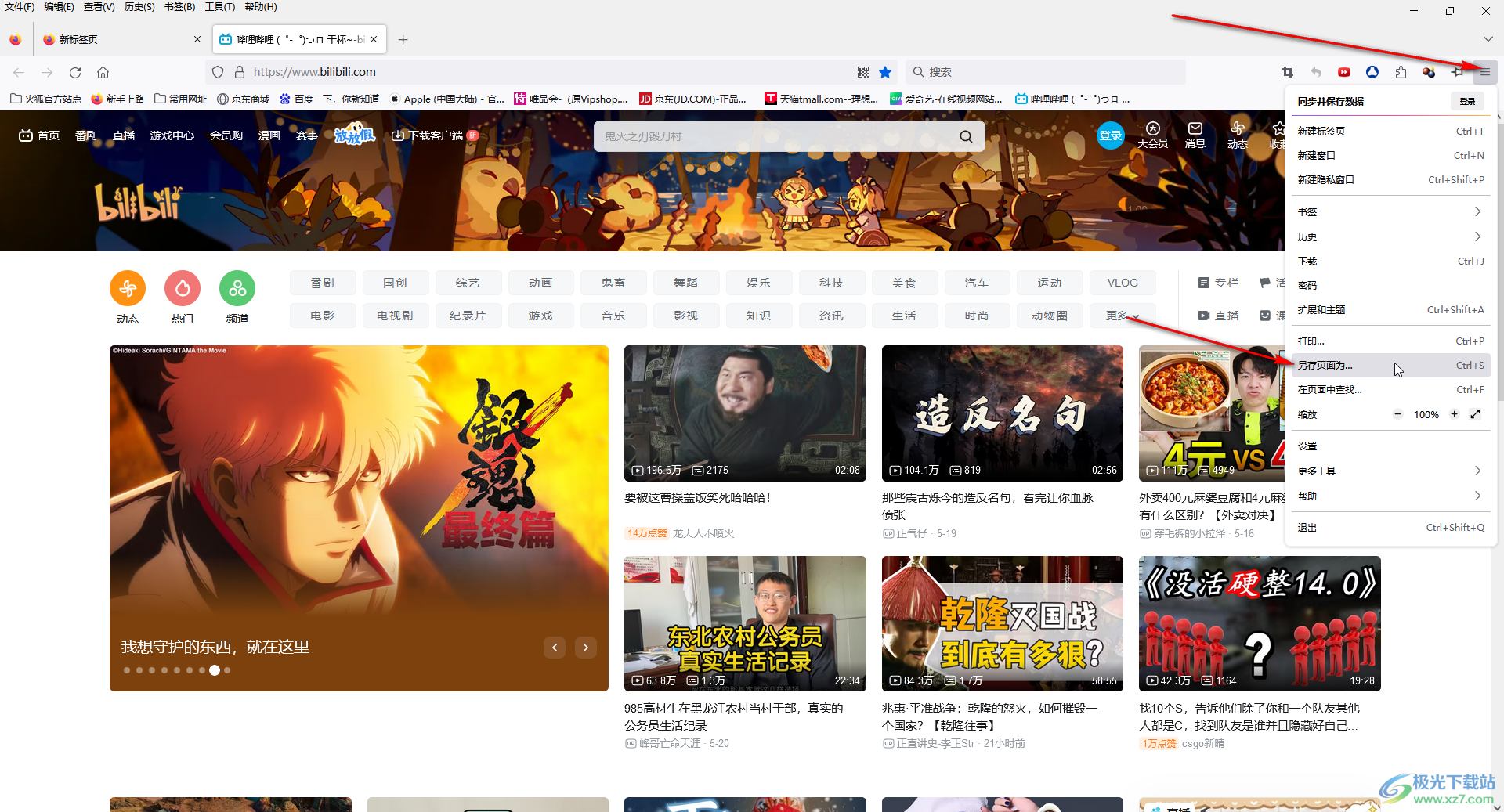Open the 火狐官方站点 bookmark folder
Viewport: 1504px width, 812px height.
(45, 99)
